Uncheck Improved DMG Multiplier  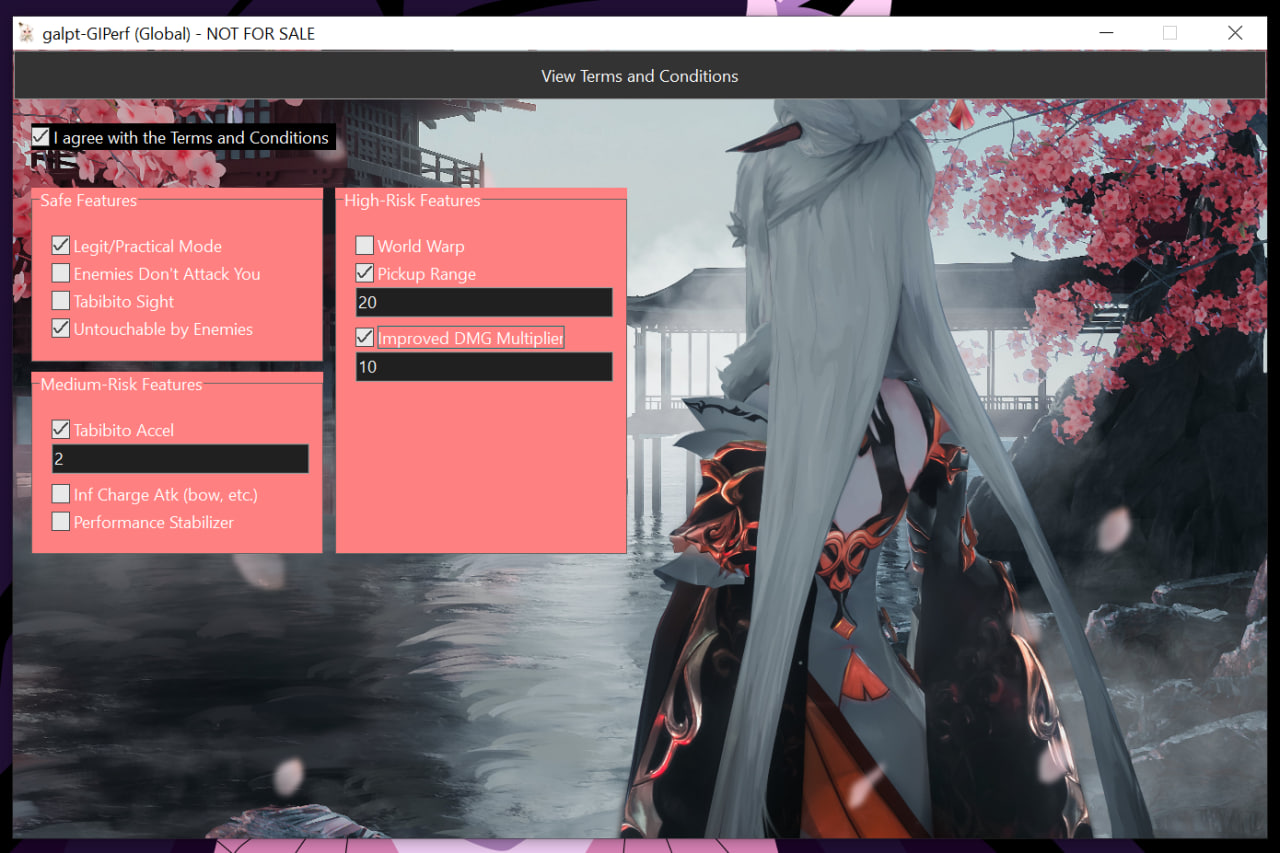tap(365, 338)
